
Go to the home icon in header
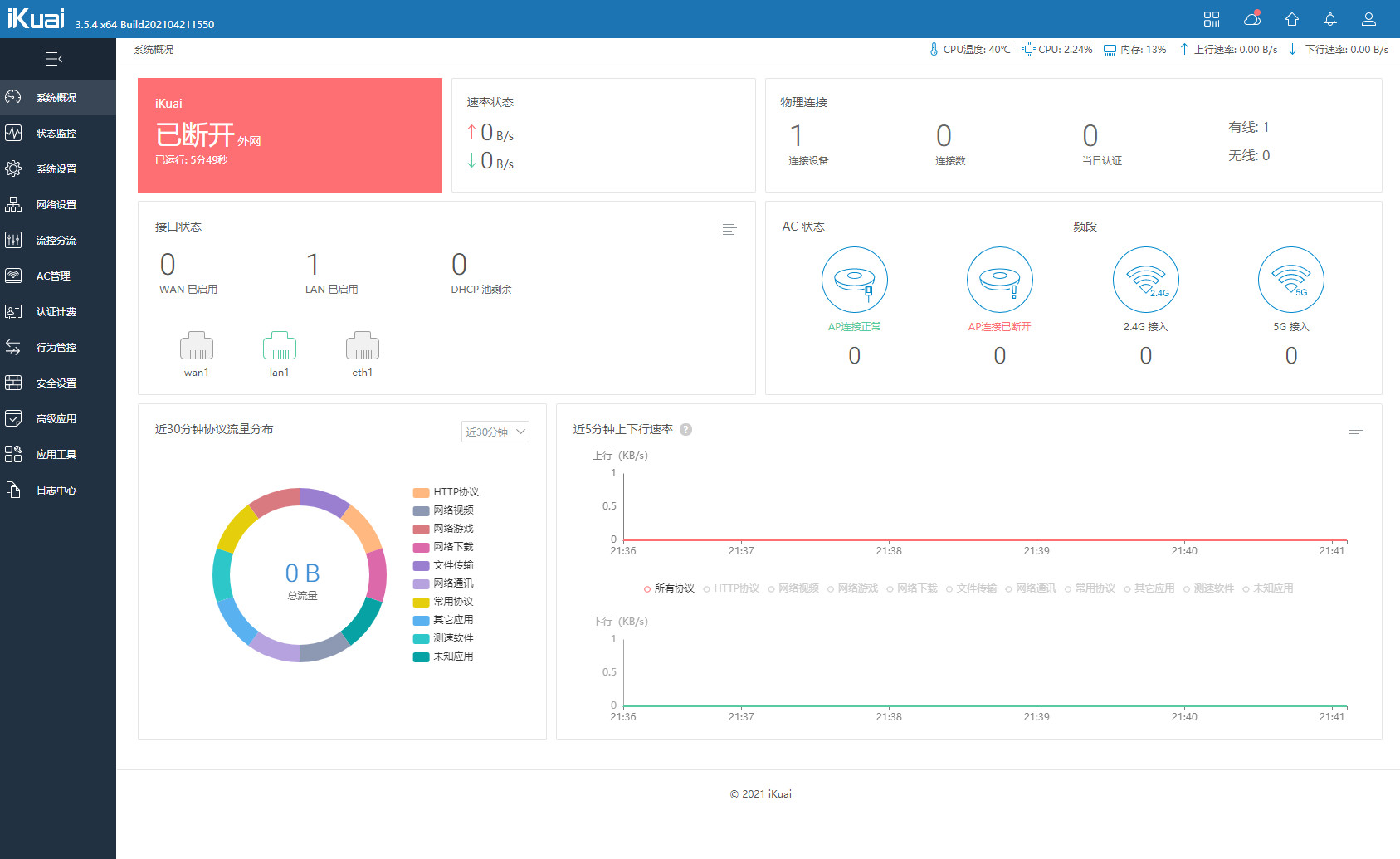(x=1292, y=19)
